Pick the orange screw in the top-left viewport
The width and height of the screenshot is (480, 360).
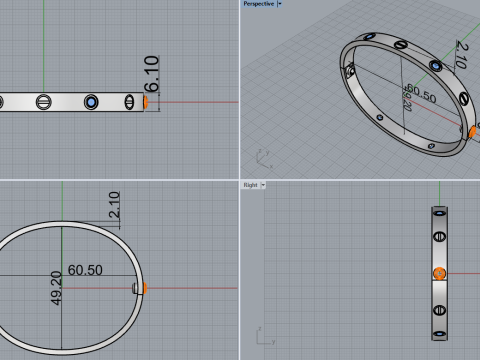(146, 102)
